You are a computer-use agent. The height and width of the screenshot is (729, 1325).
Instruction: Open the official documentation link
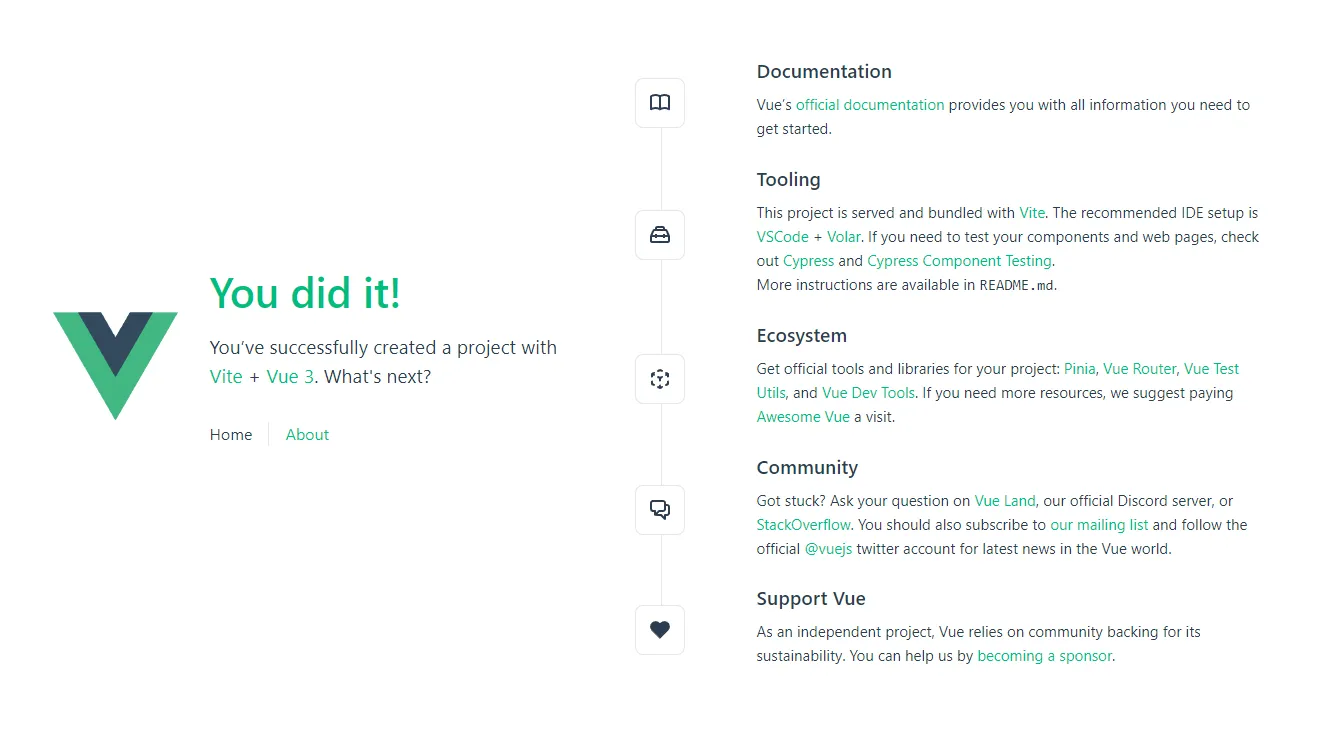point(870,105)
